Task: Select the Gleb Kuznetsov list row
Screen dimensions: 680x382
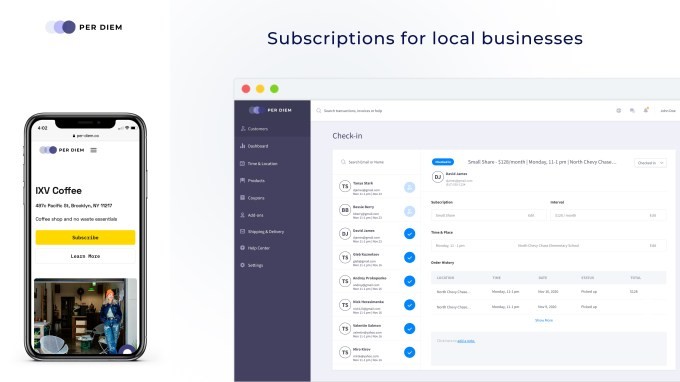Action: [x=376, y=258]
